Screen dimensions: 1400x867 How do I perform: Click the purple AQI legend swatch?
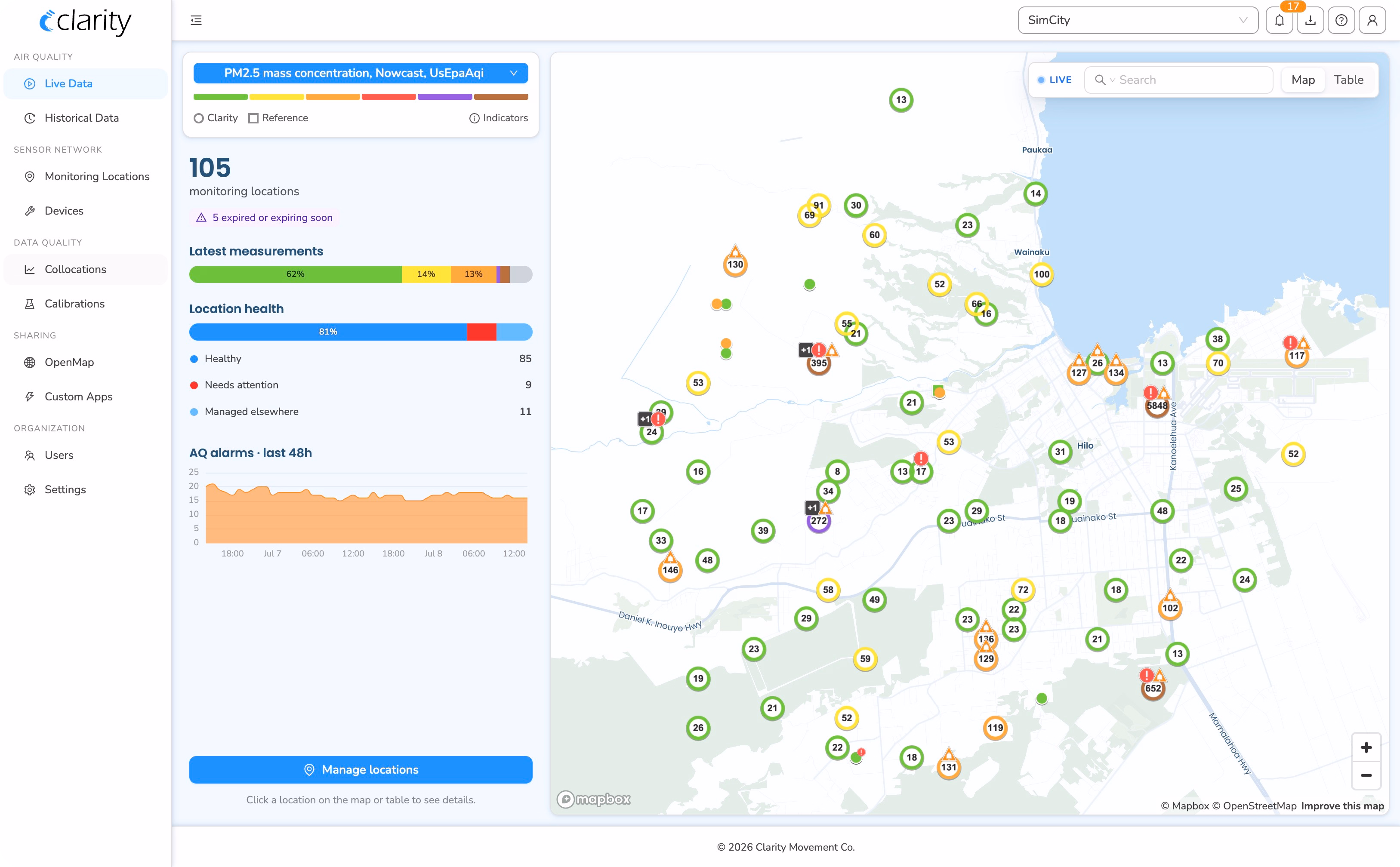point(445,97)
